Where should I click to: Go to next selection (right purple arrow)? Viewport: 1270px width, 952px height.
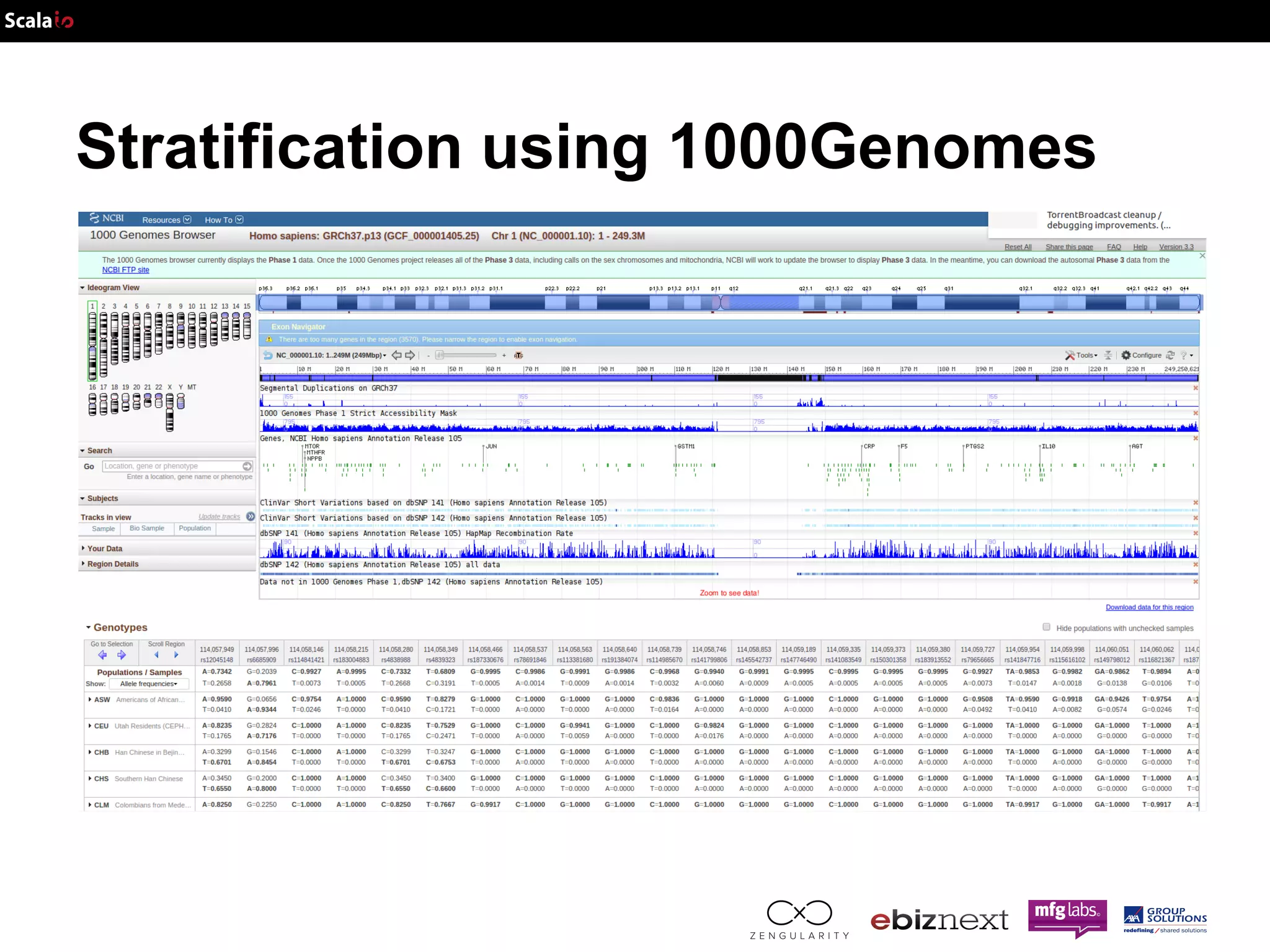click(x=122, y=654)
